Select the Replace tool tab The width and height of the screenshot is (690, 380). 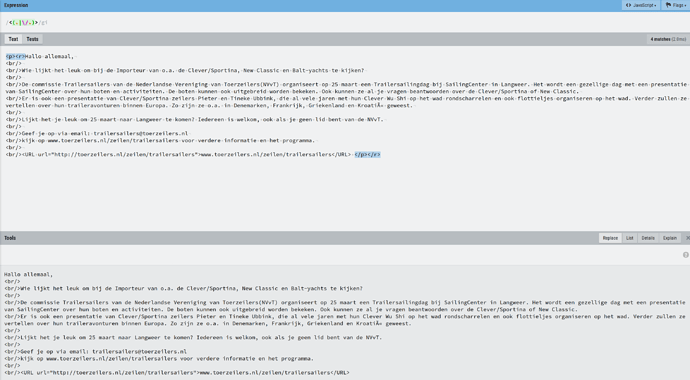[x=610, y=238]
